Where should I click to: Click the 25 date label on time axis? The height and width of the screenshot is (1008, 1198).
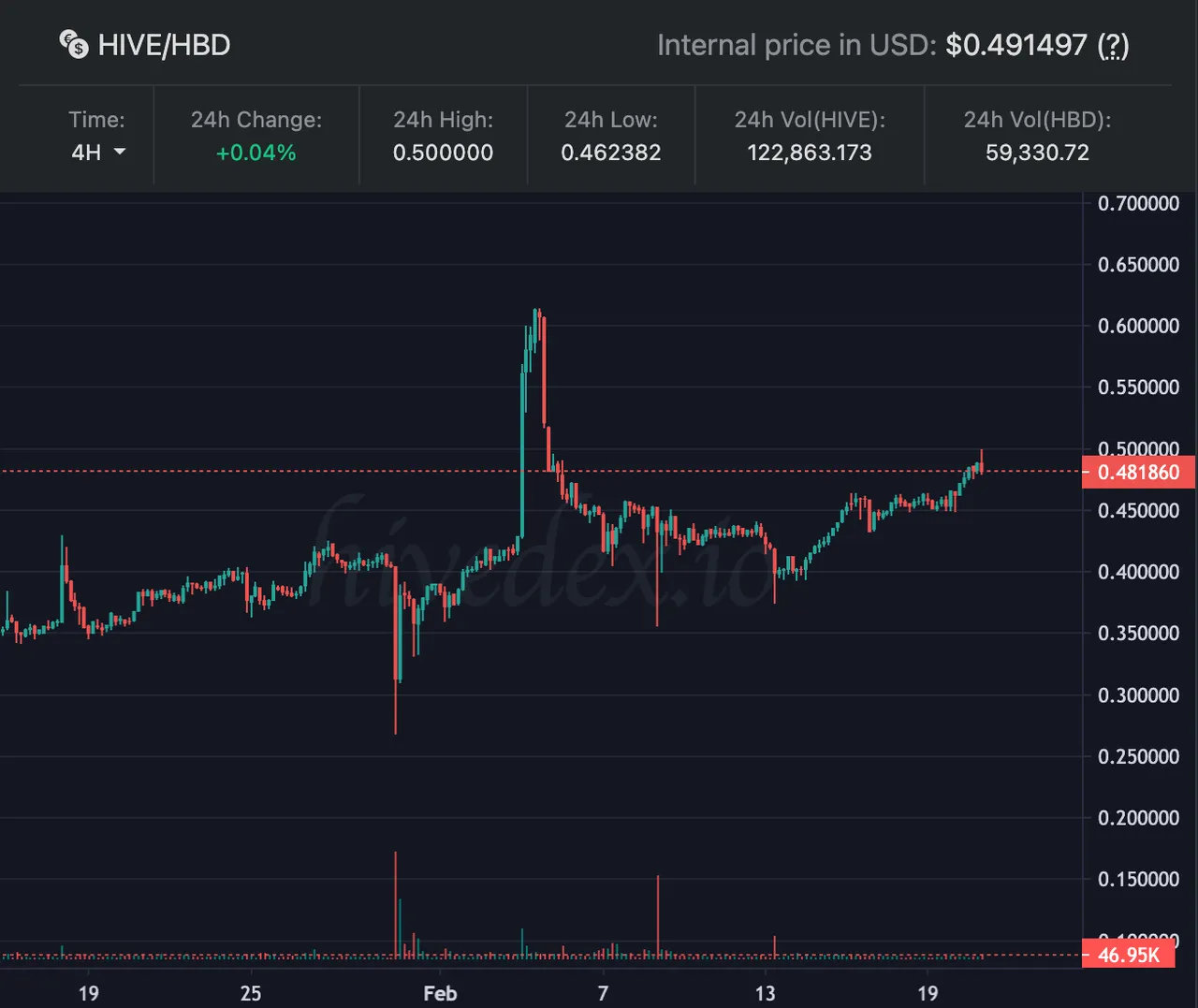coord(251,993)
